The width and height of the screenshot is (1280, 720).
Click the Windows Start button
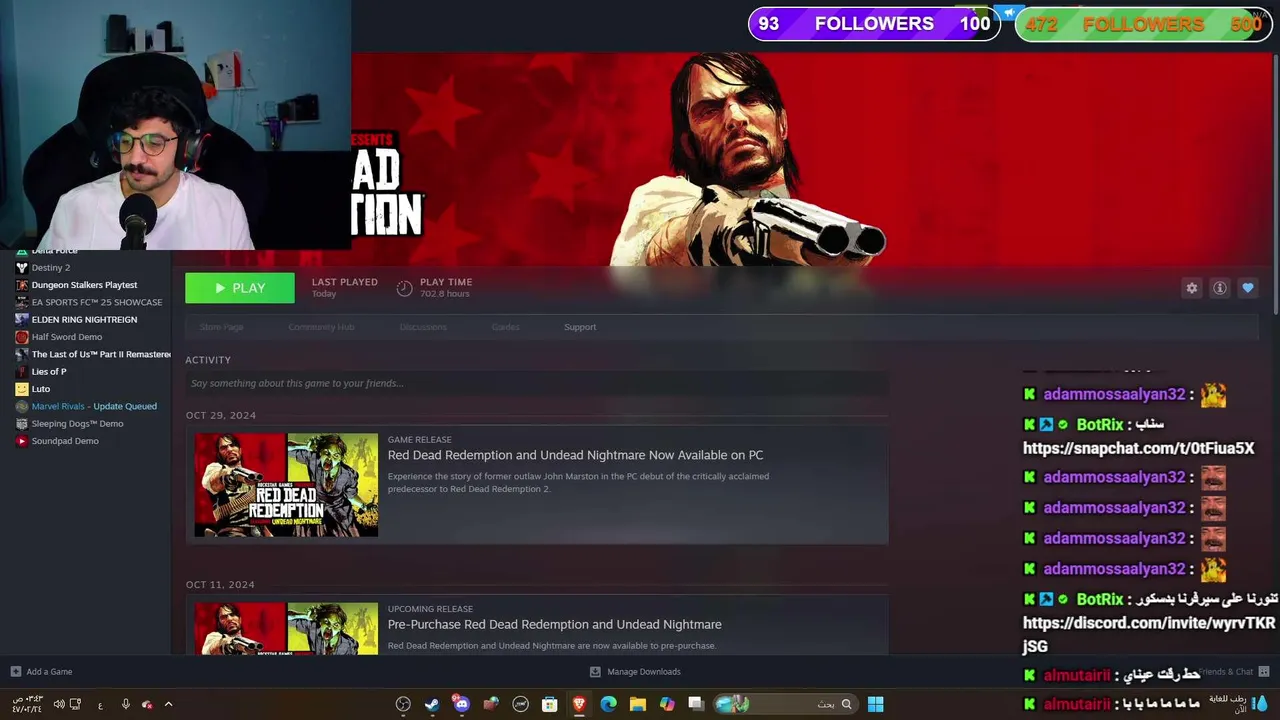click(x=875, y=704)
